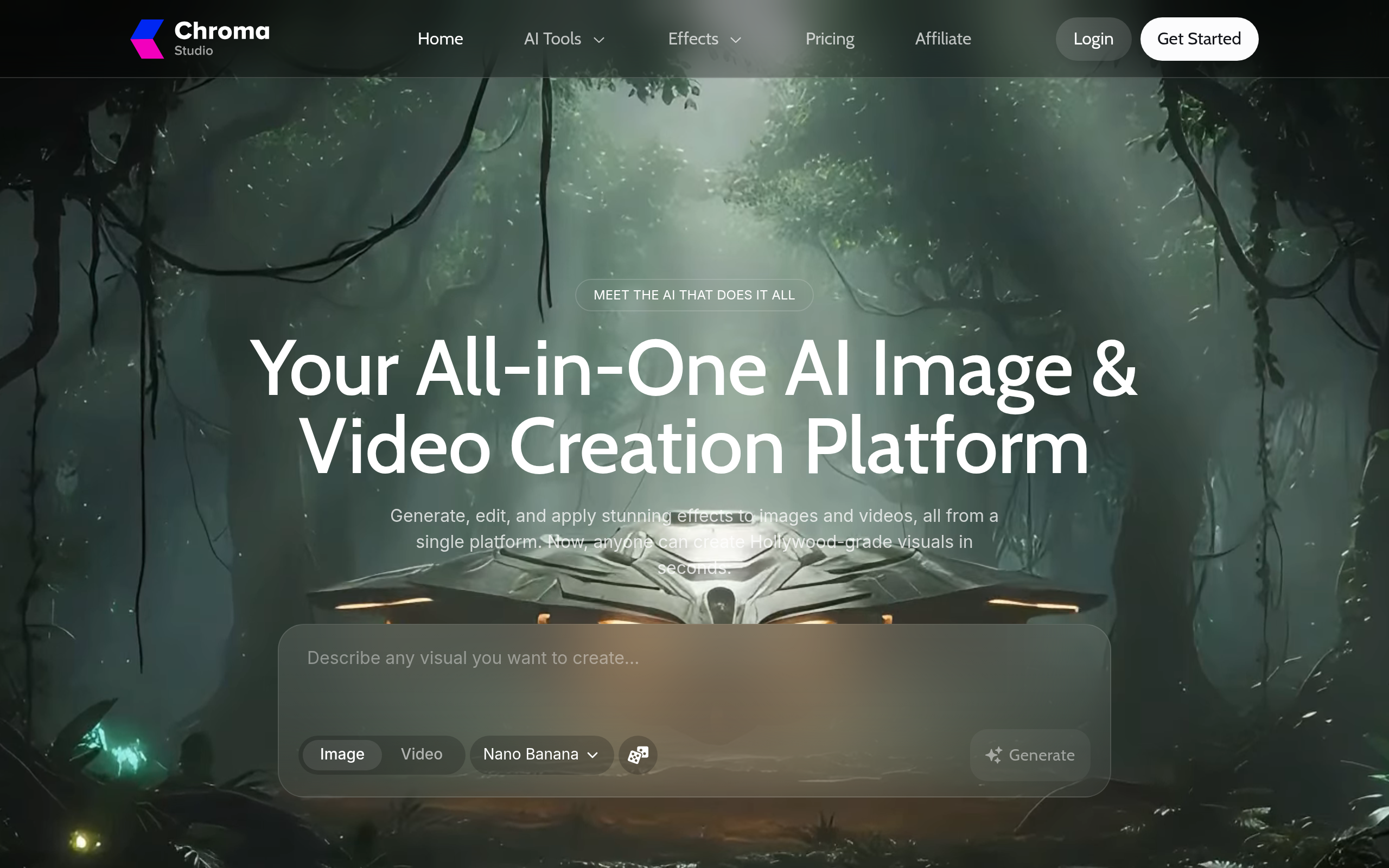
Task: Click the Effects chevron arrow
Action: tap(736, 40)
